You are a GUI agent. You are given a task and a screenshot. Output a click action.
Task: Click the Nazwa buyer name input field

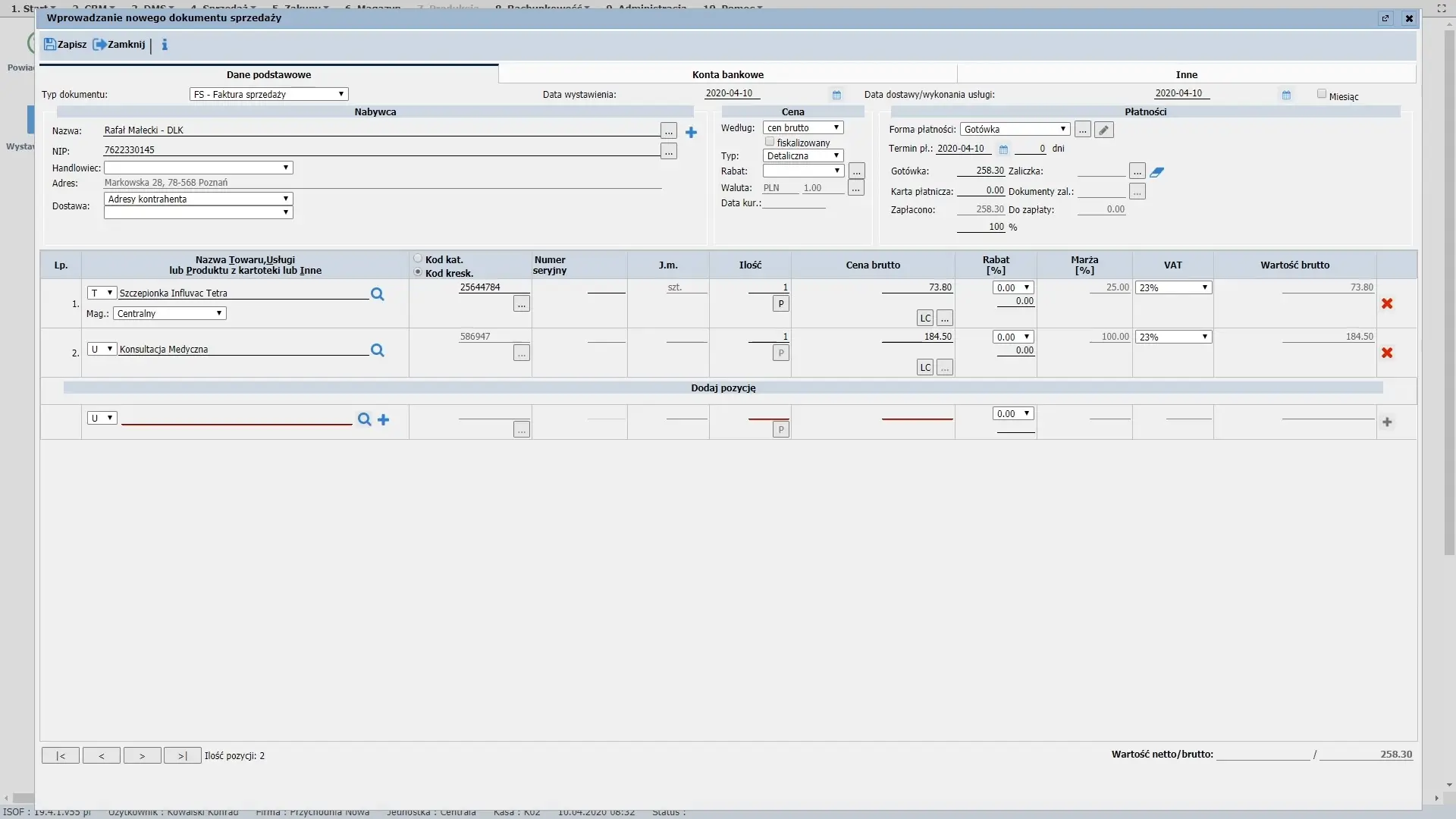click(381, 130)
